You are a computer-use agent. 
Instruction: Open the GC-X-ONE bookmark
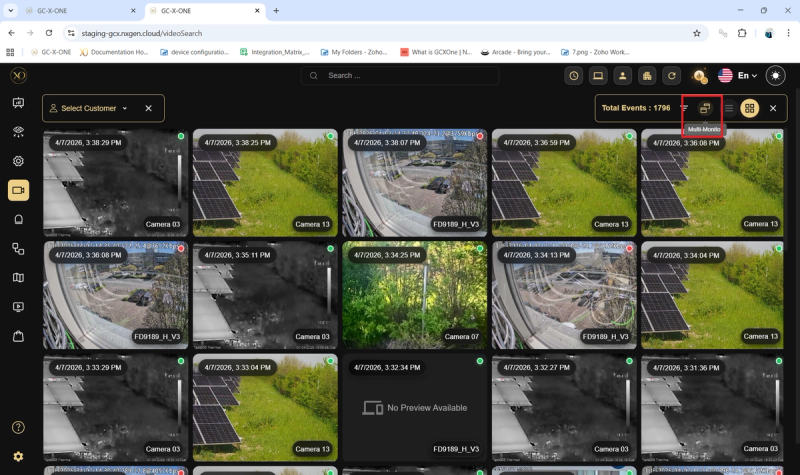[51, 52]
